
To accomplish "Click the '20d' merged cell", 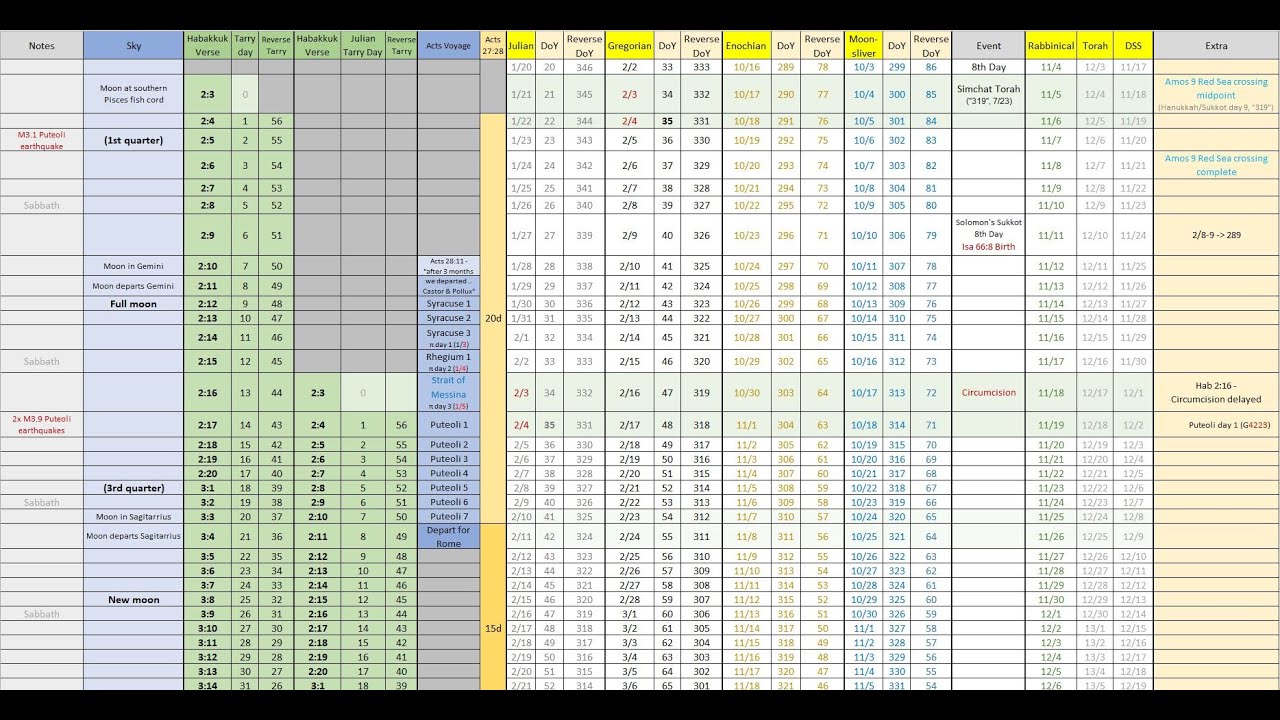I will [493, 318].
